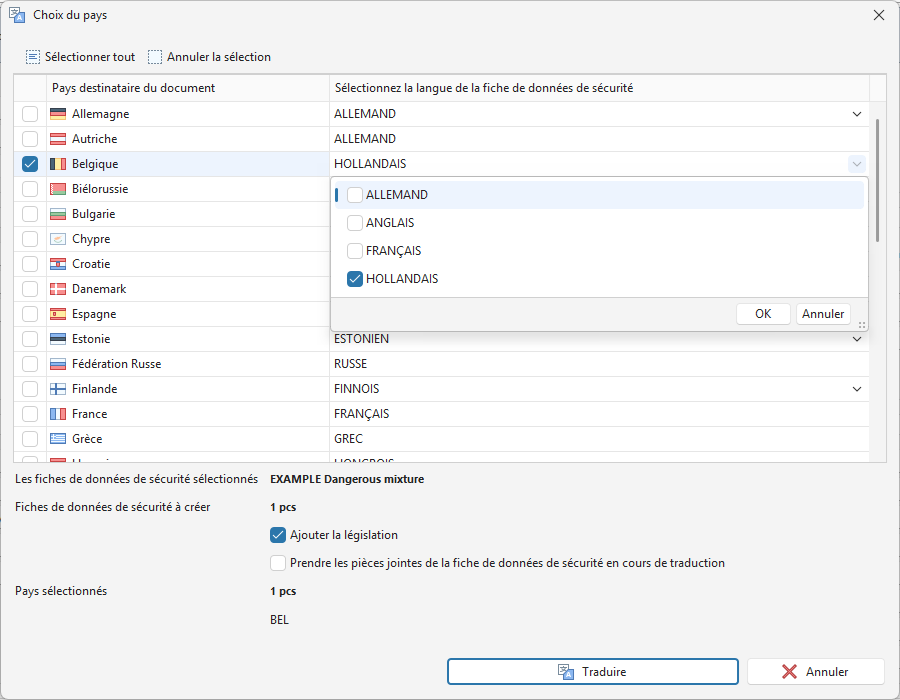Enable Prendre les pièces jointes checkbox
900x700 pixels.
point(278,563)
